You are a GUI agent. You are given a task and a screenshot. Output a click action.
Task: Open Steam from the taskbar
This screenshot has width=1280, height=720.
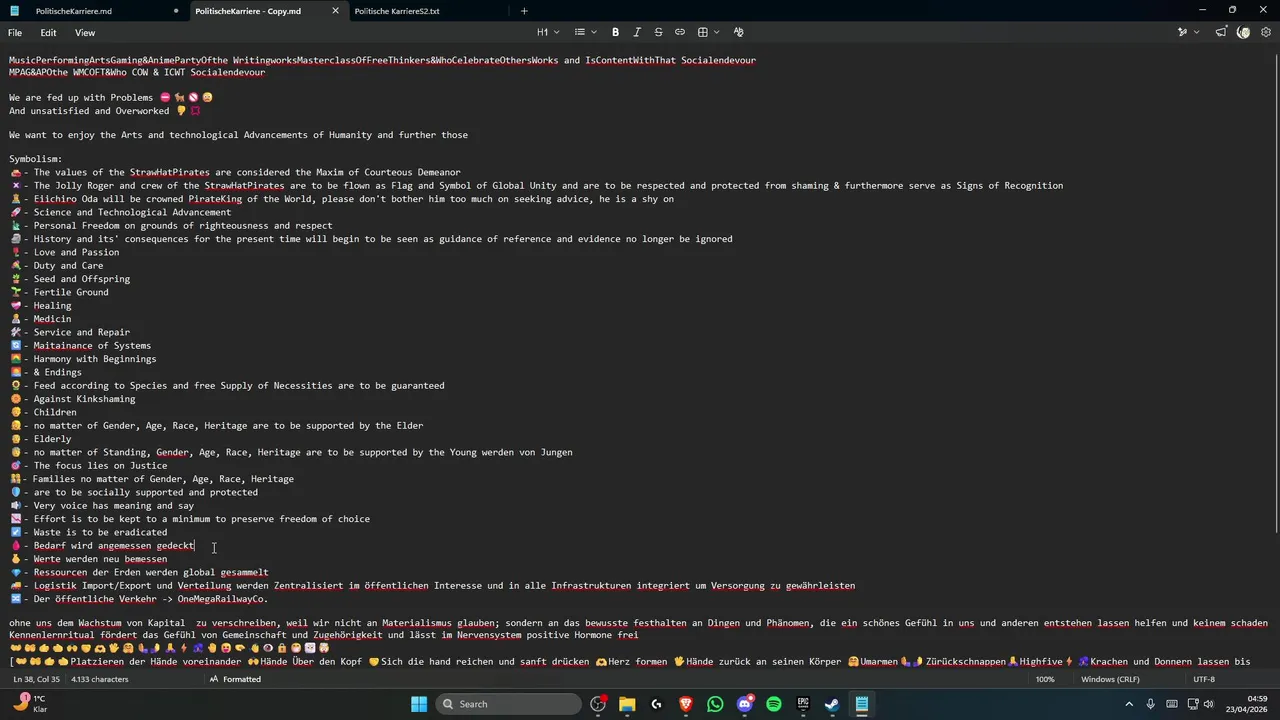coord(832,704)
